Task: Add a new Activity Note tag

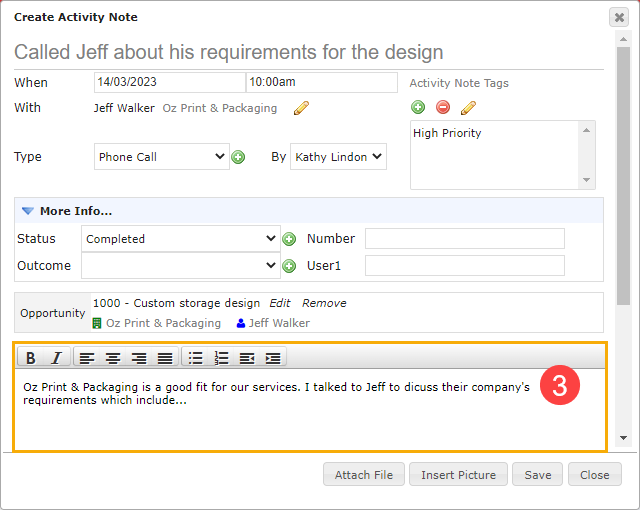Action: [x=418, y=107]
